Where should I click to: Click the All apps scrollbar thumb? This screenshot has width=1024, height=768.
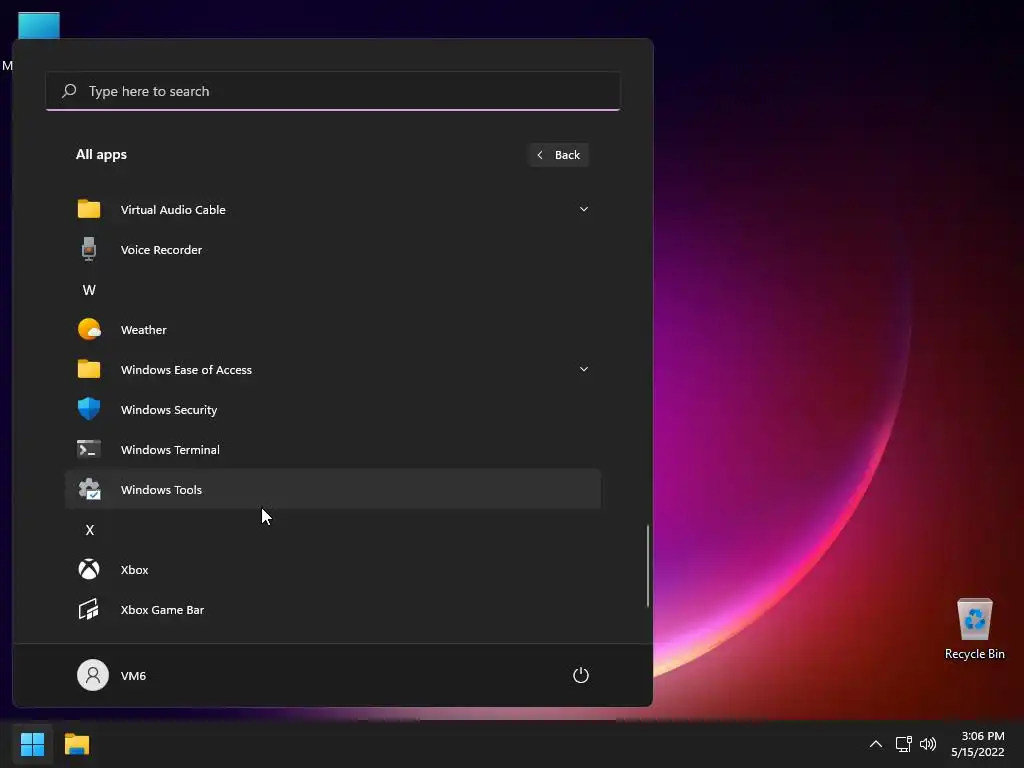pyautogui.click(x=648, y=566)
